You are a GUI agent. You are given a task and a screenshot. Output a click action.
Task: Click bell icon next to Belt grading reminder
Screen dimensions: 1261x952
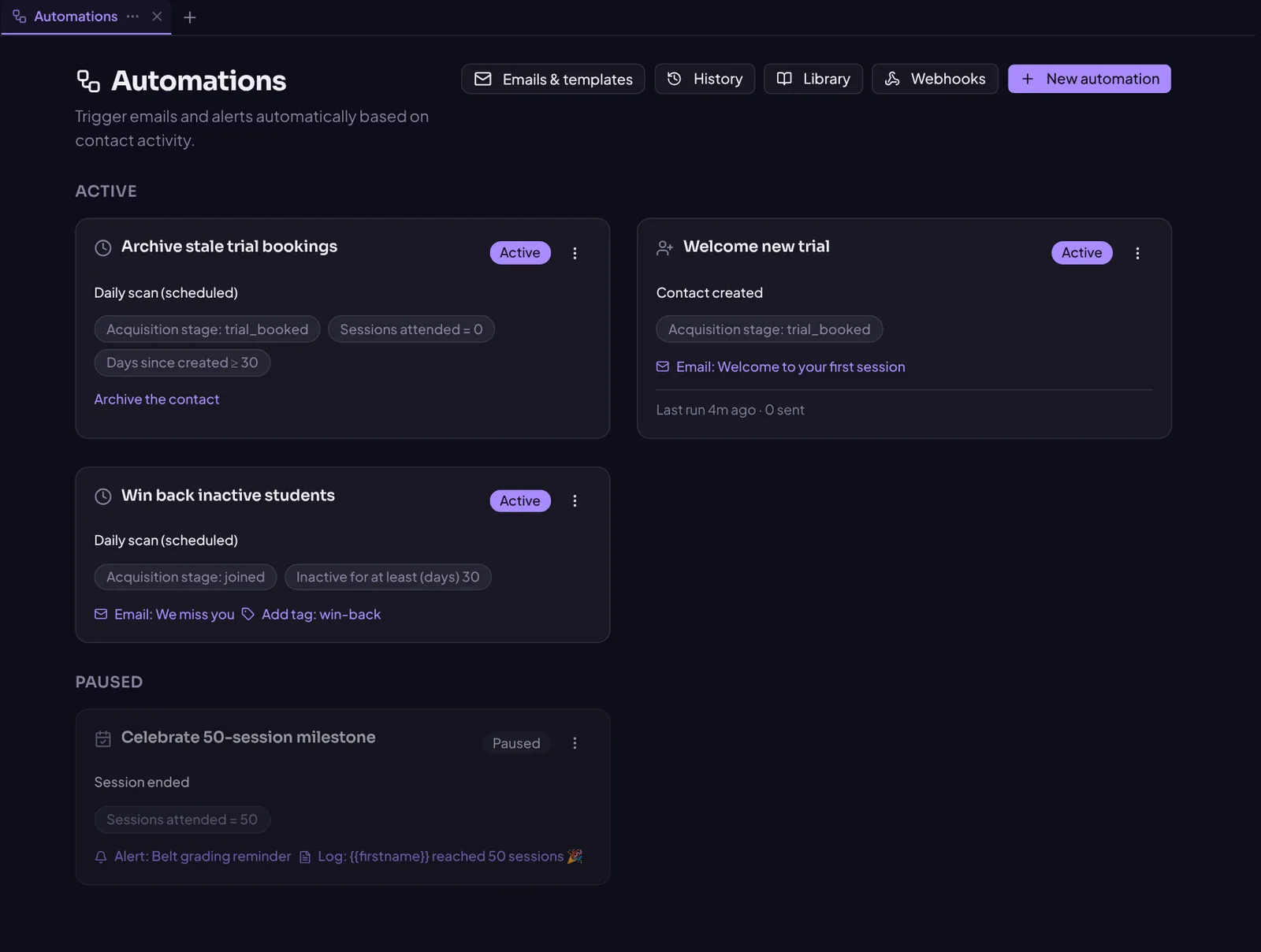tap(101, 857)
